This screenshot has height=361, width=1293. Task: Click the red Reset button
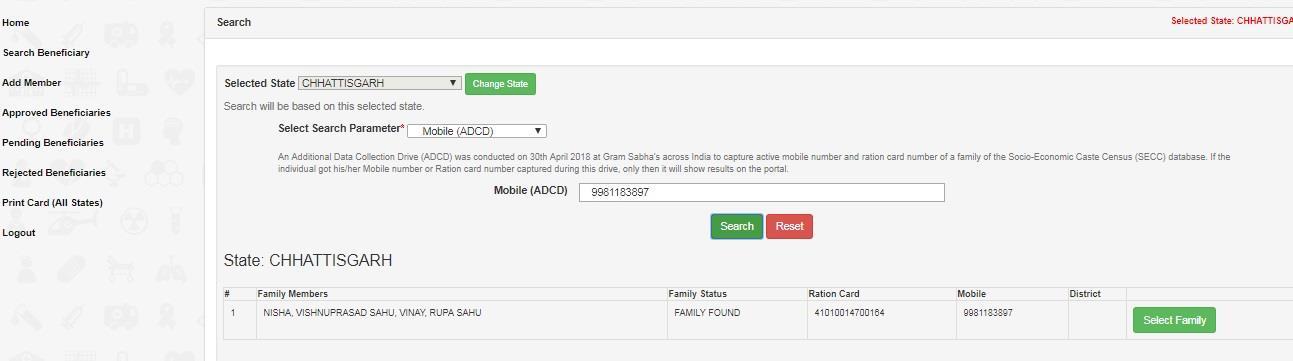(x=789, y=226)
